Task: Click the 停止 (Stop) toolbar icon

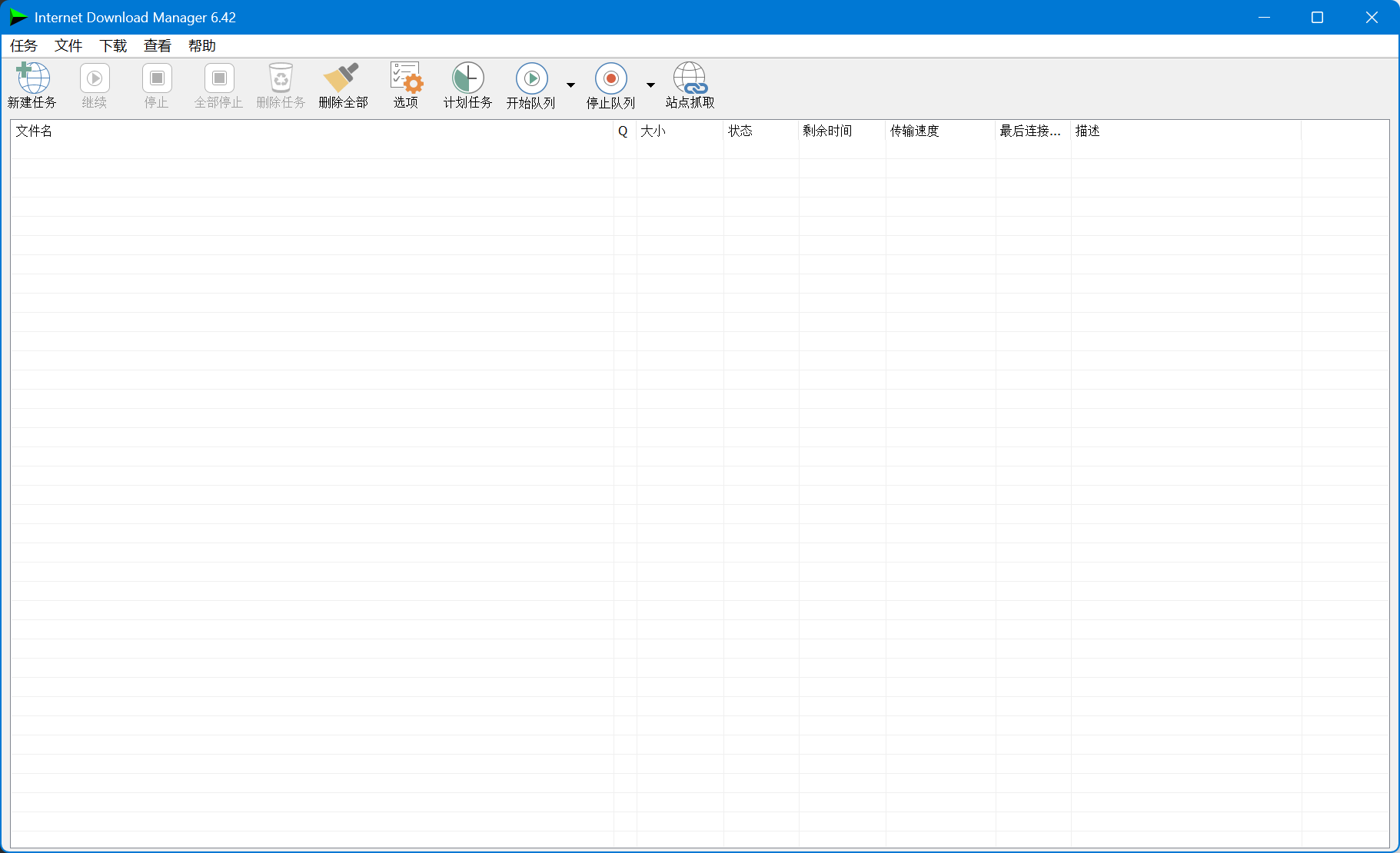Action: [157, 78]
